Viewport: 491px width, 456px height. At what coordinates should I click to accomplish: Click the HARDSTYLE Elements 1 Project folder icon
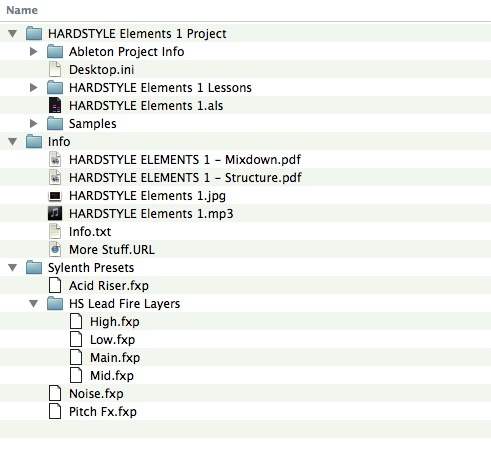coord(34,33)
